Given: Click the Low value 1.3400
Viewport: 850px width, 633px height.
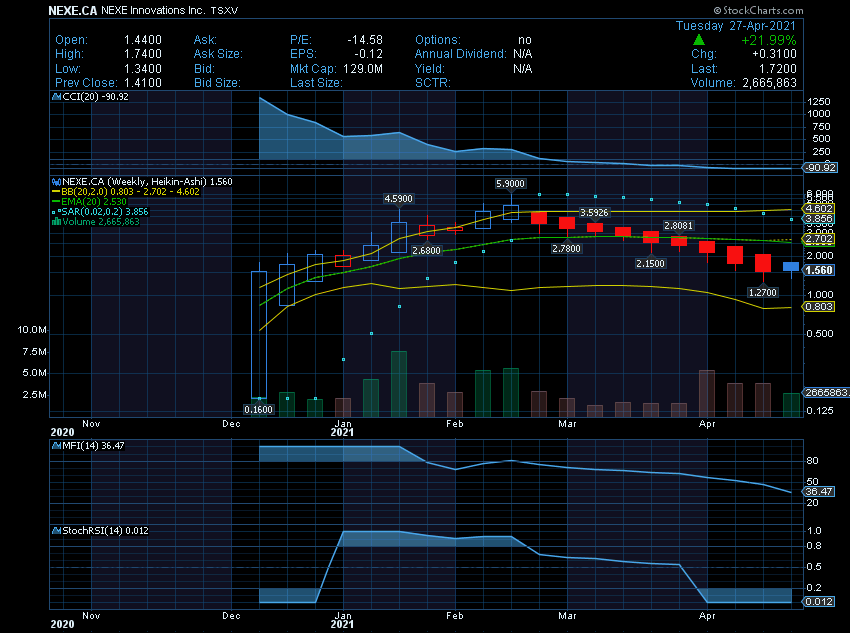Looking at the screenshot, I should tap(143, 69).
